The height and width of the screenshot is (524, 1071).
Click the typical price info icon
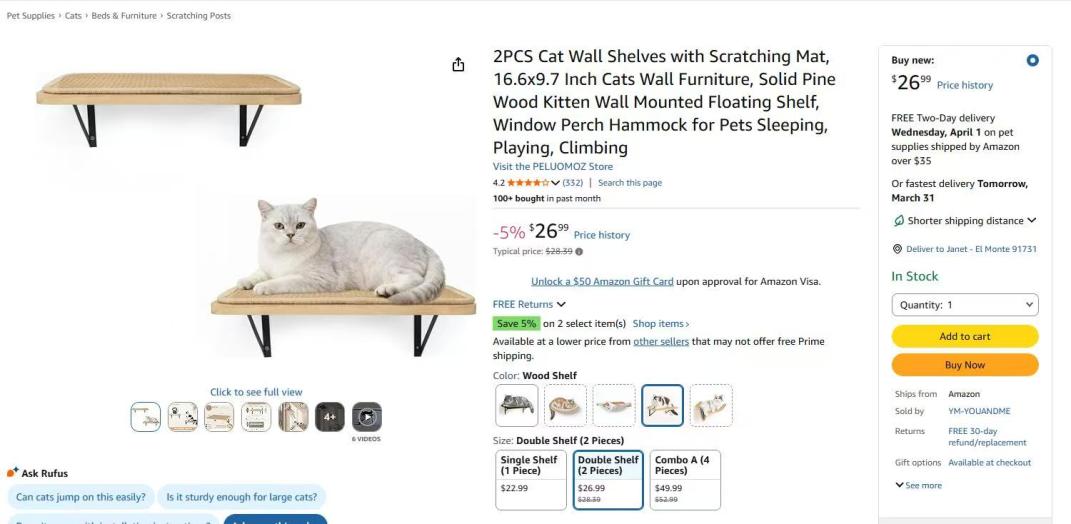point(579,252)
